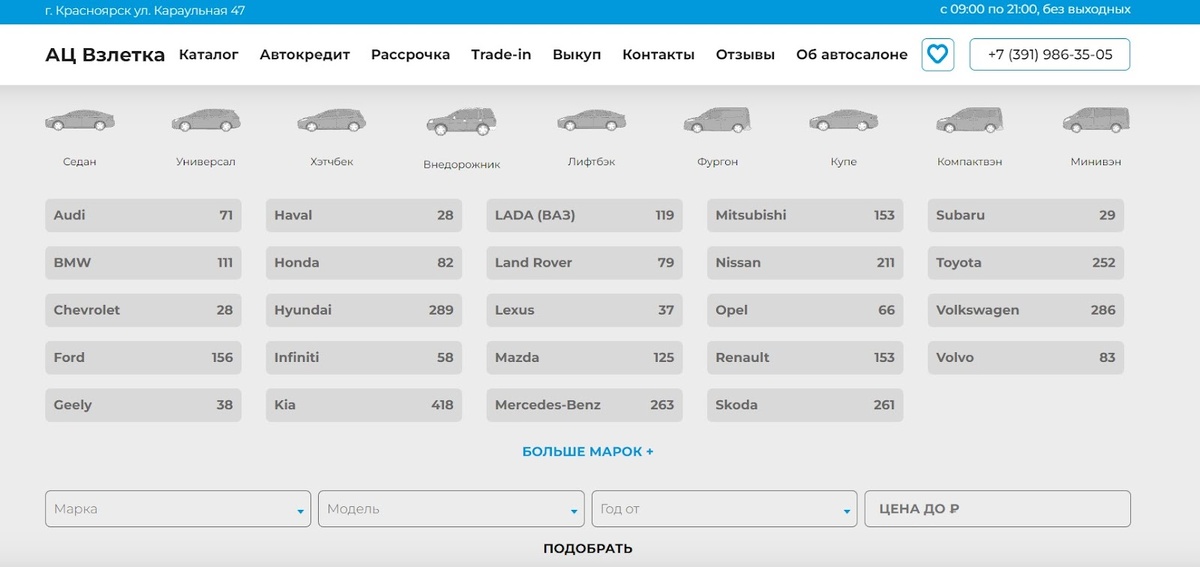The width and height of the screenshot is (1200, 567).
Task: Choose the Haval brand button
Action: 364,215
